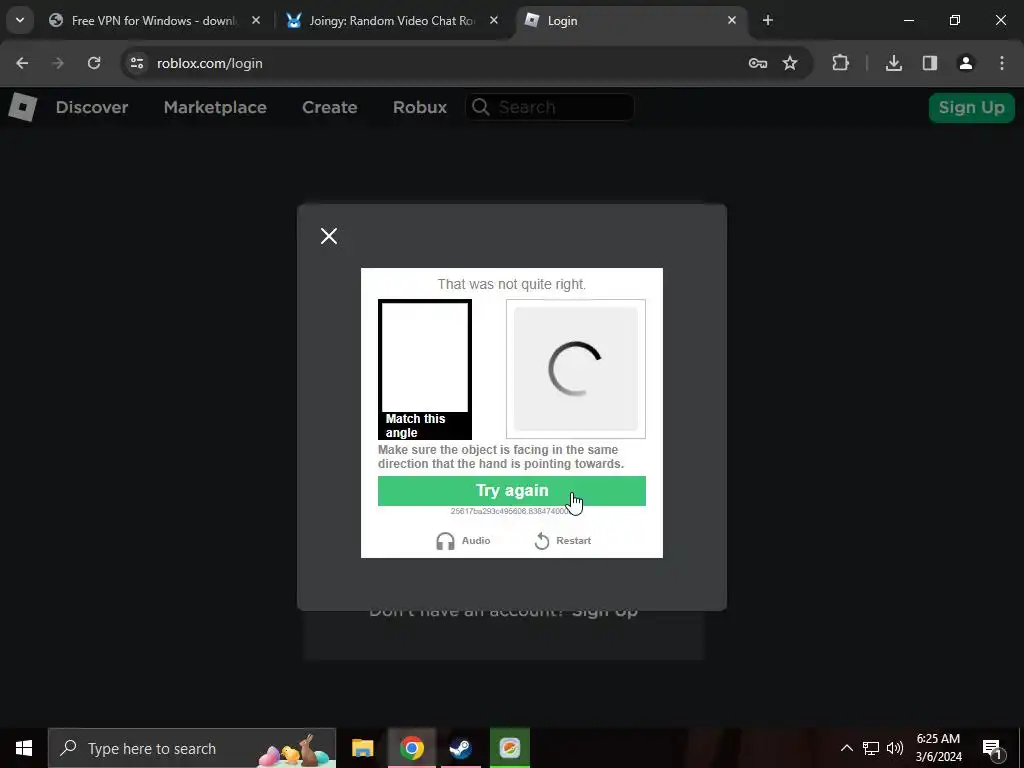
Task: Restore down the Chrome window
Action: 955,21
